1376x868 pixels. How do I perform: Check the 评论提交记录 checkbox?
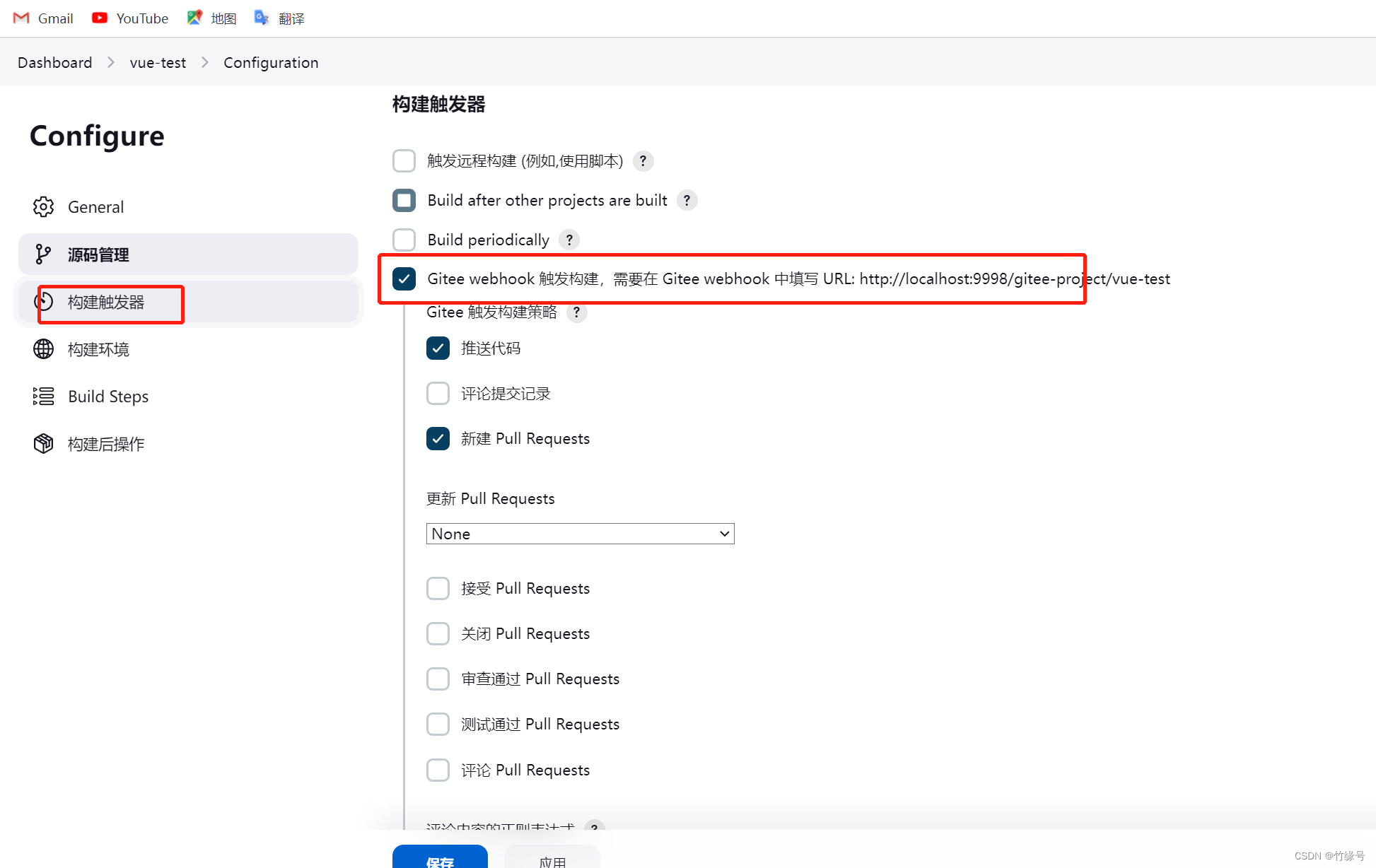(x=438, y=394)
